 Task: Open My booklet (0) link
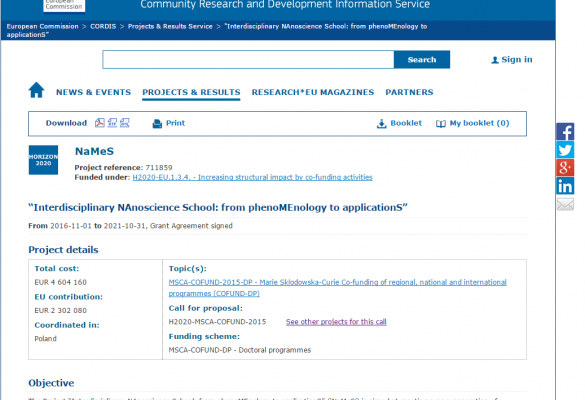[x=479, y=123]
